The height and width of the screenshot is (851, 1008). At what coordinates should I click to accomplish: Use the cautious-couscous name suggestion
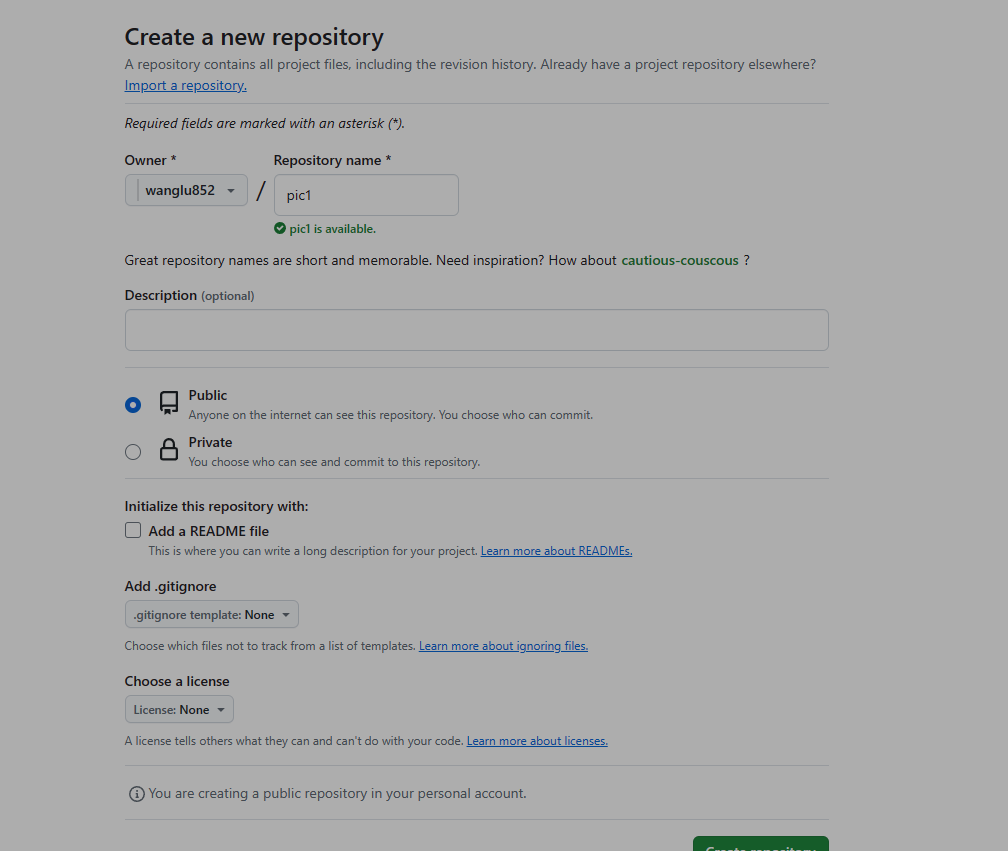680,260
